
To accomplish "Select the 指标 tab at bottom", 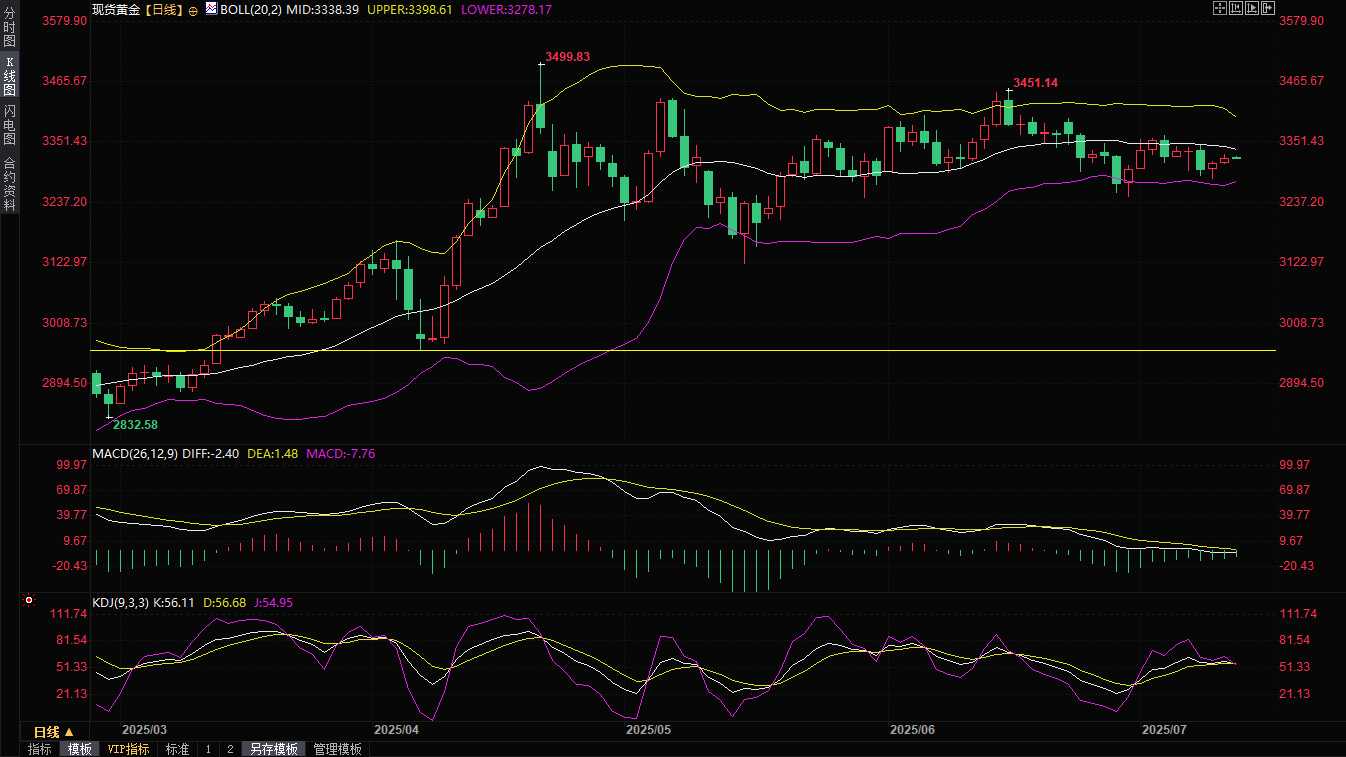I will click(40, 749).
